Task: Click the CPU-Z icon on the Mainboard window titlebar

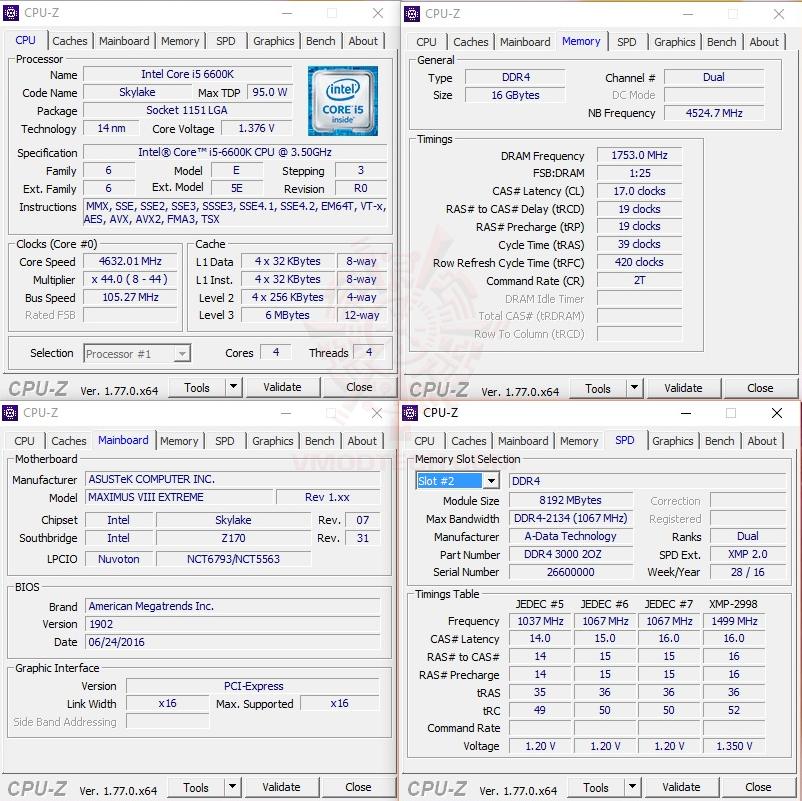Action: [11, 413]
